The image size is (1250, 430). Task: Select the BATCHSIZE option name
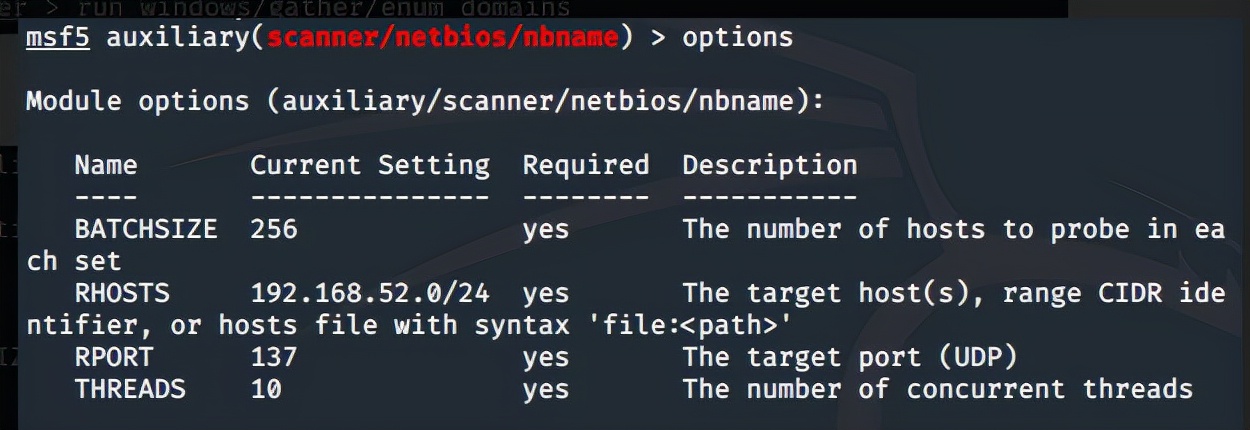click(145, 229)
